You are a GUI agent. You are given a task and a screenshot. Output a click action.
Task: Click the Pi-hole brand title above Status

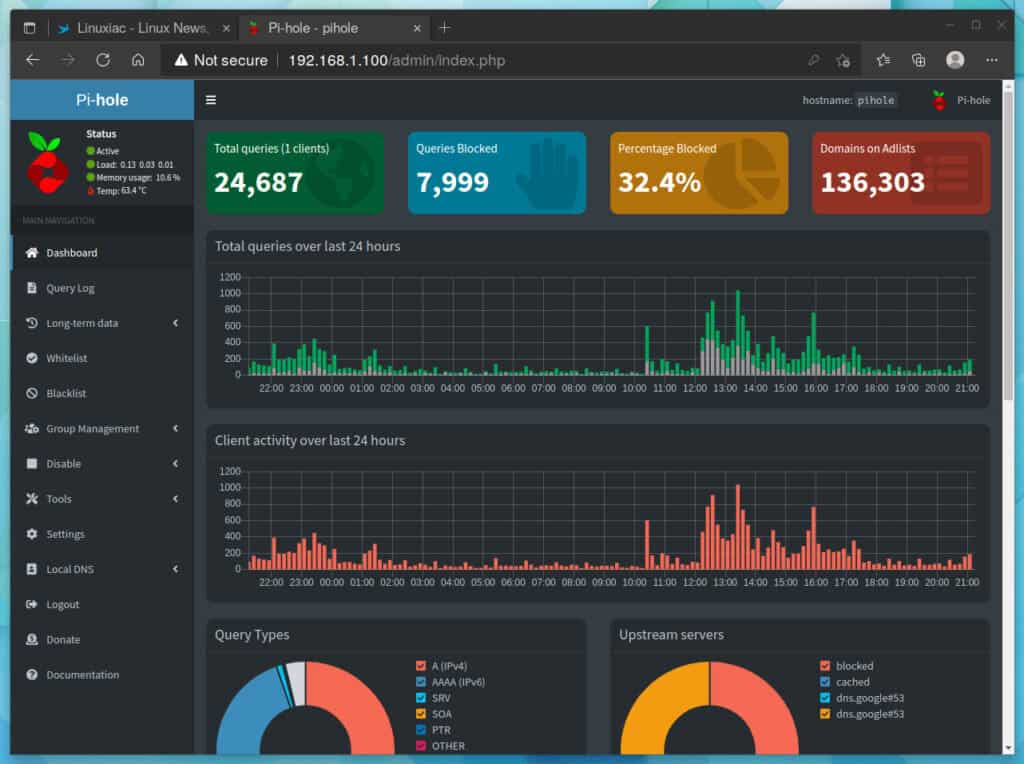click(102, 100)
